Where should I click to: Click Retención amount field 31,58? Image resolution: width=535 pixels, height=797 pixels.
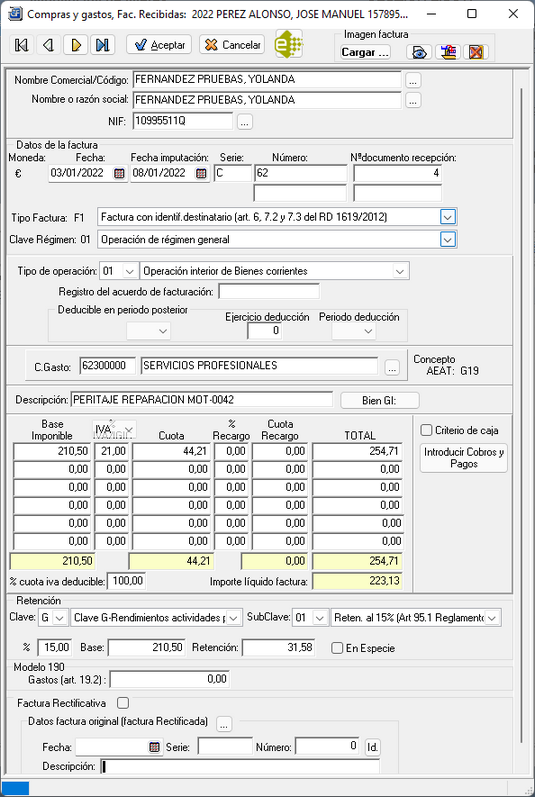pos(278,648)
